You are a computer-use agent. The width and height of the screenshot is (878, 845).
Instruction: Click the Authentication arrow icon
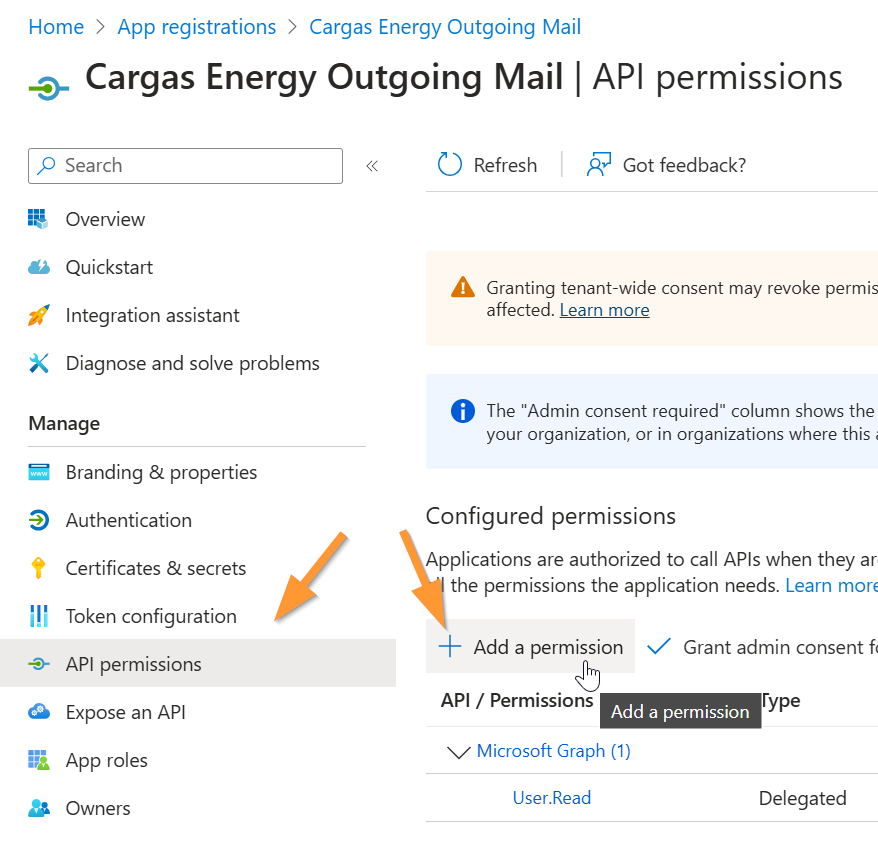[39, 520]
